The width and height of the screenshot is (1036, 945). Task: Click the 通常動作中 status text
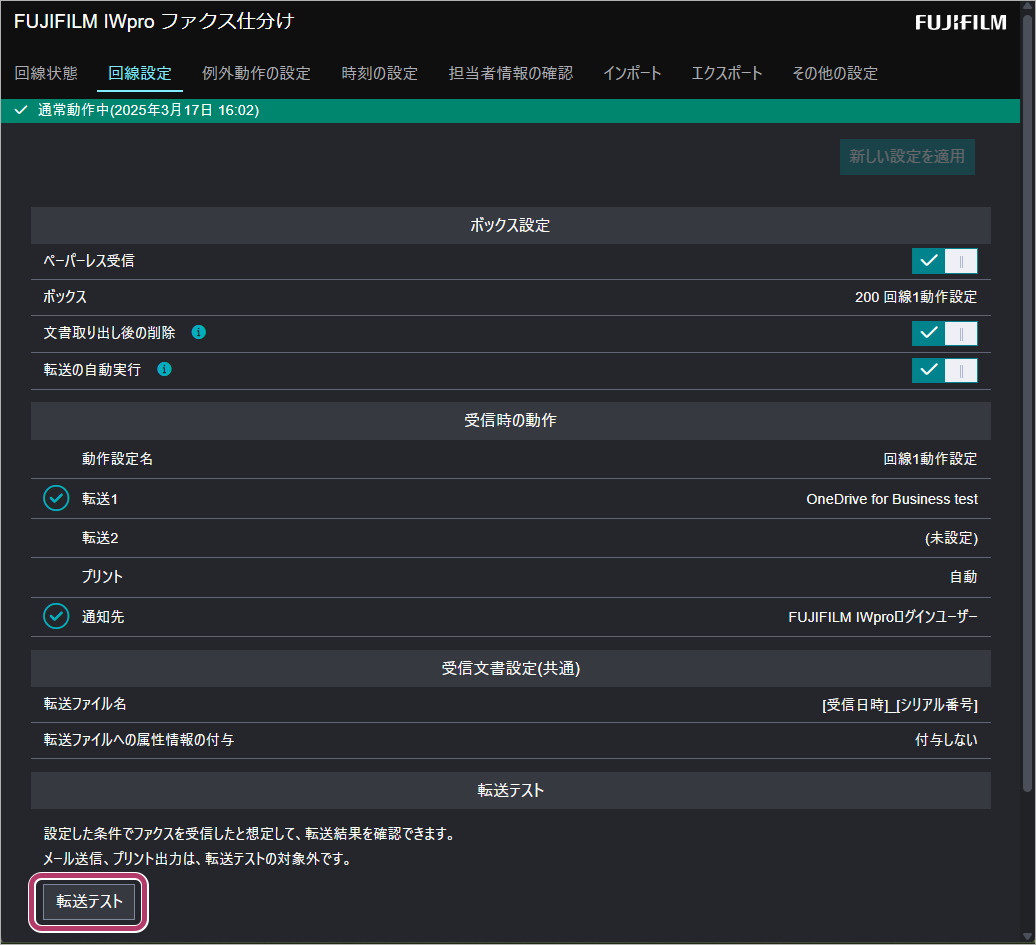[148, 110]
